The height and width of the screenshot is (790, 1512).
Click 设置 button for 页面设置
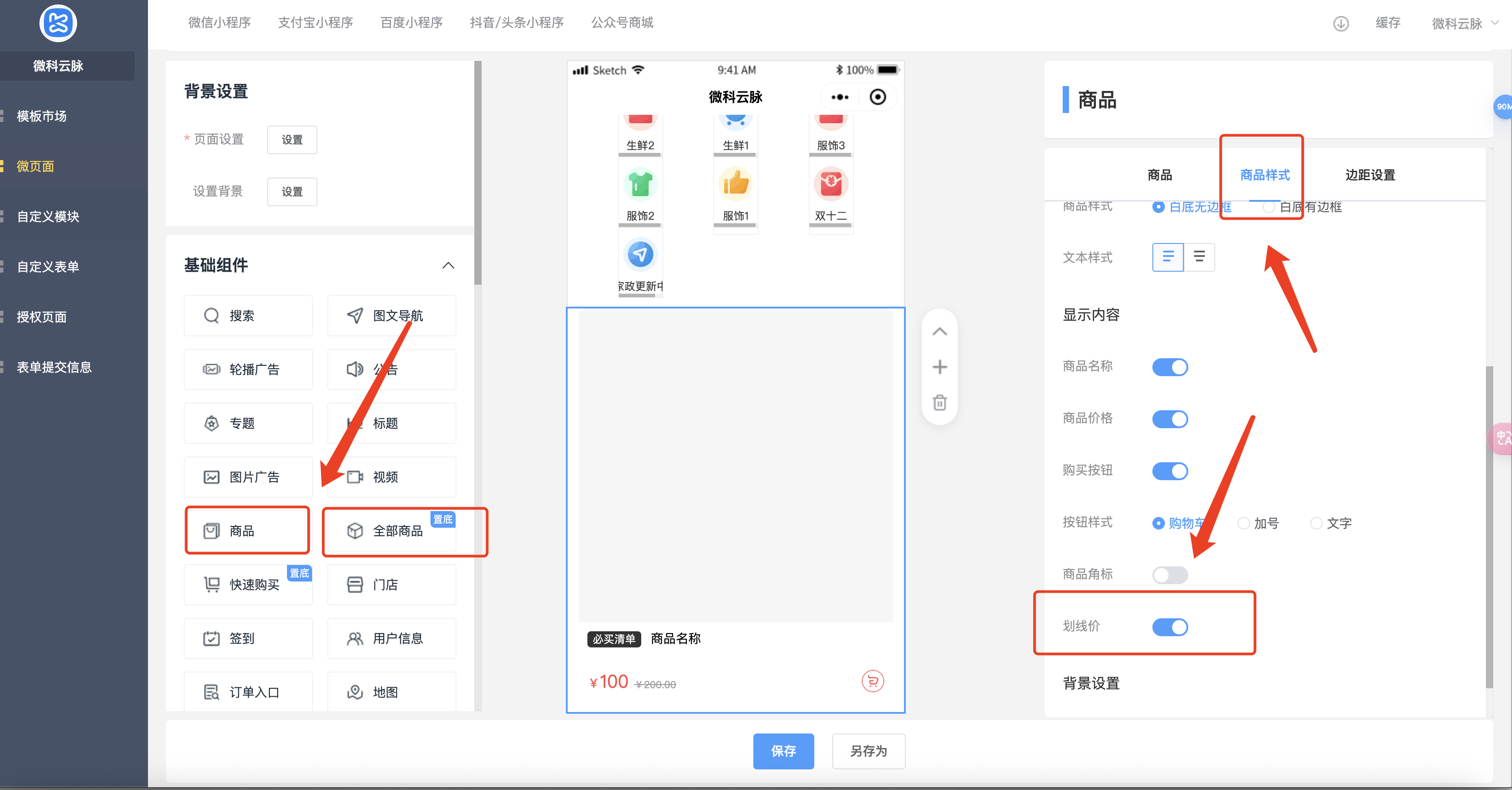(292, 140)
